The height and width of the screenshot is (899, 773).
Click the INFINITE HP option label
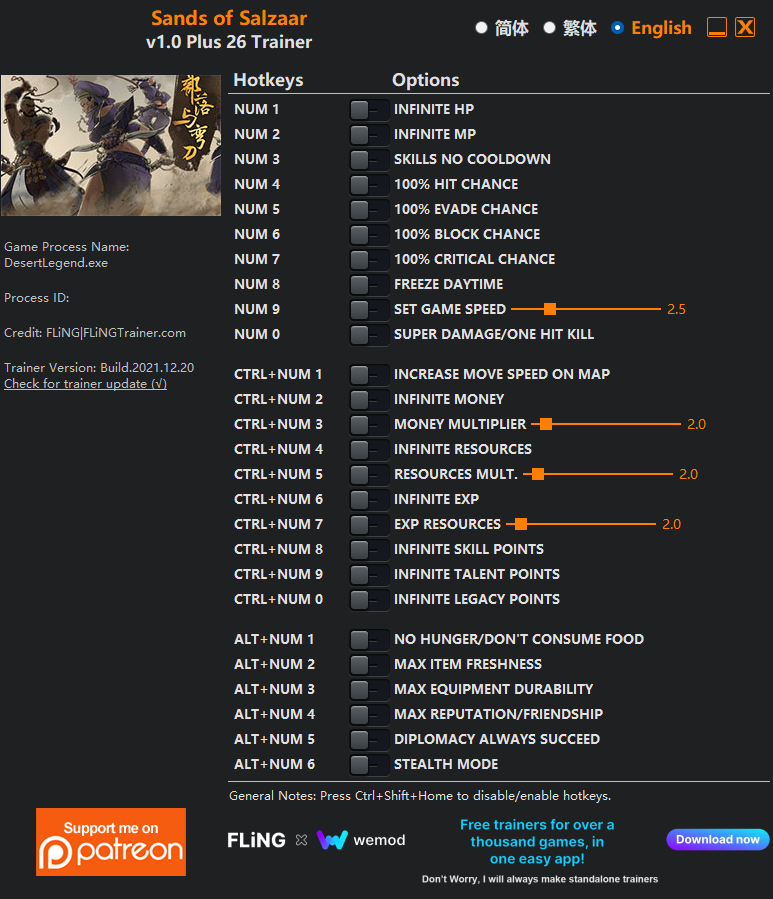(x=434, y=110)
